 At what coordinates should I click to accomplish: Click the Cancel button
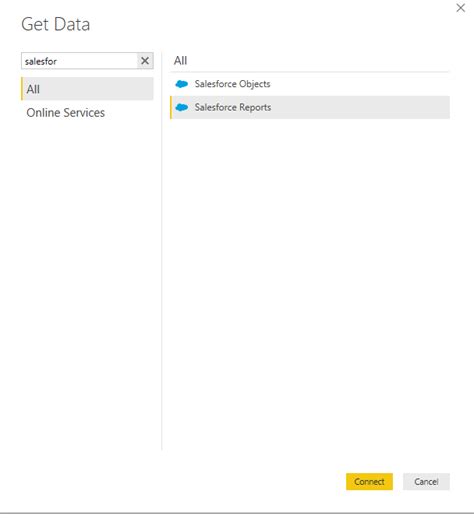coord(426,482)
